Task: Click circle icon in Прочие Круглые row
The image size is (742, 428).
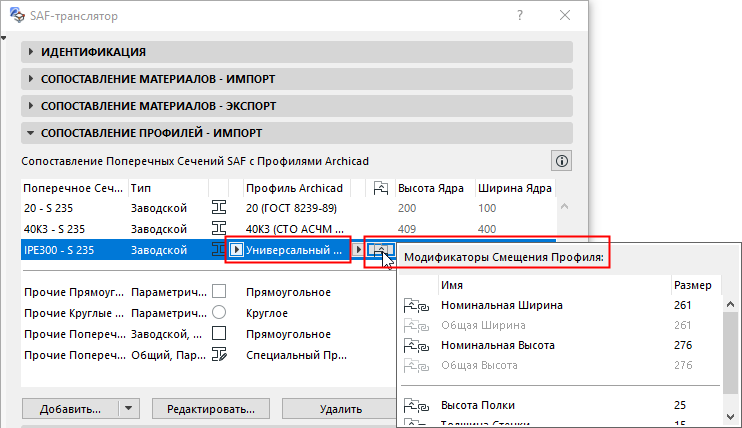Action: (219, 312)
